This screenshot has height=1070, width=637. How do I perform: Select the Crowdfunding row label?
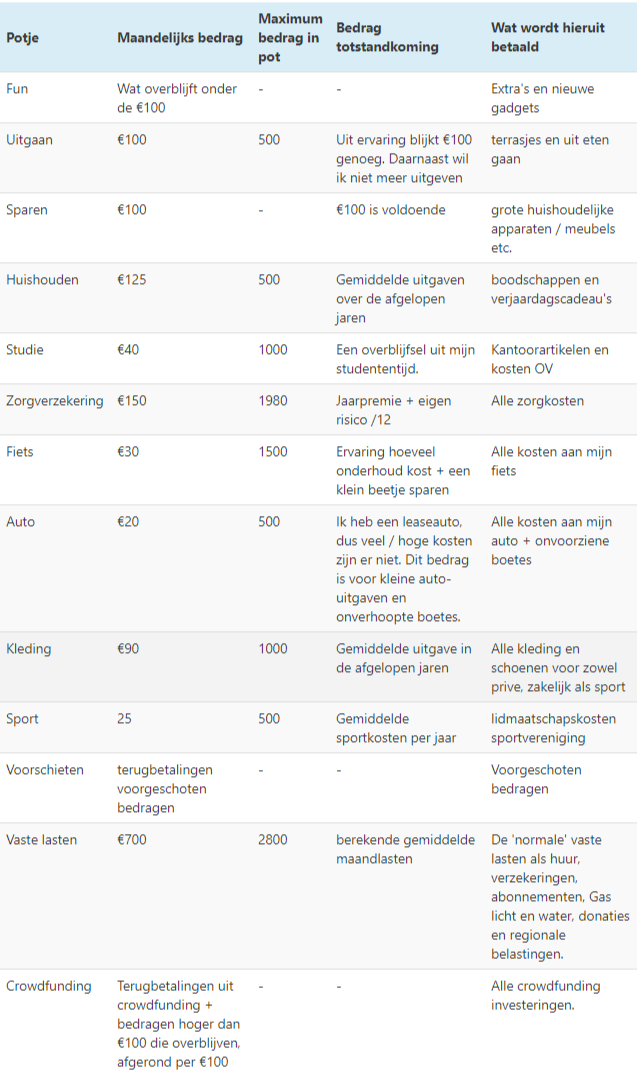point(48,986)
